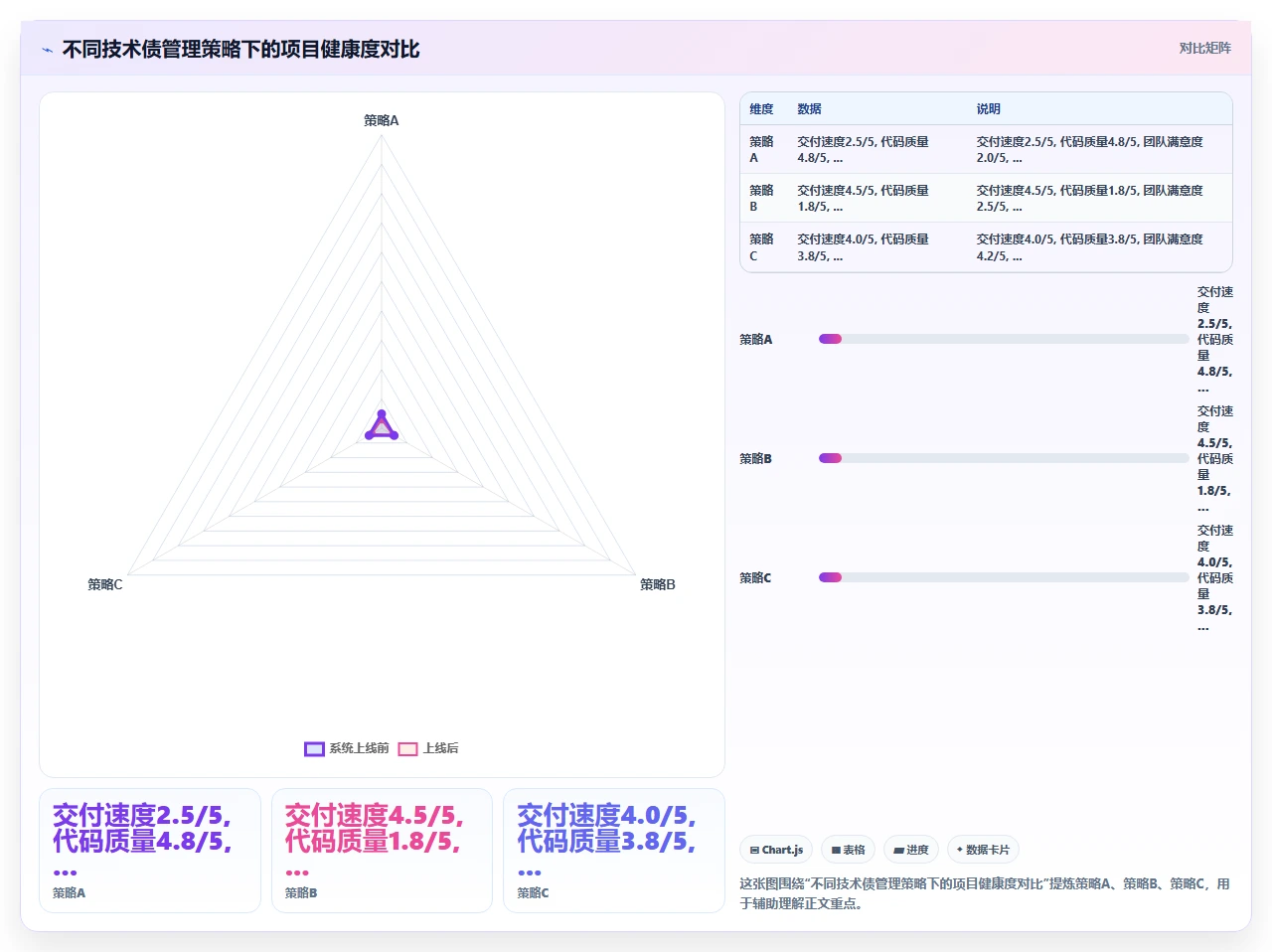The height and width of the screenshot is (952, 1272).
Task: Click the 策略C axis label on radar chart
Action: pyautogui.click(x=105, y=584)
